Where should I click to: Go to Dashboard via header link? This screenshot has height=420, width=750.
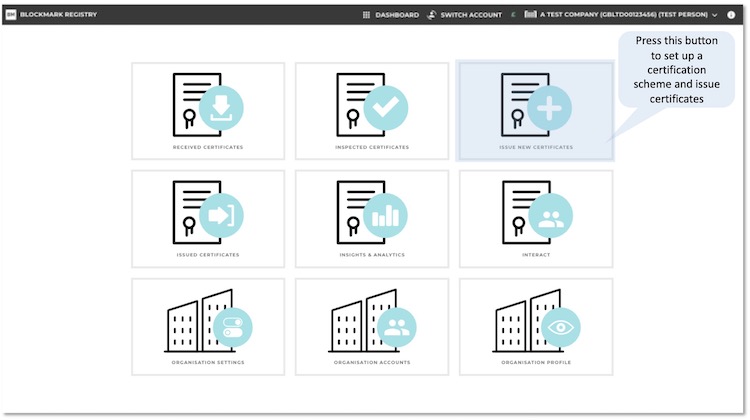[396, 15]
